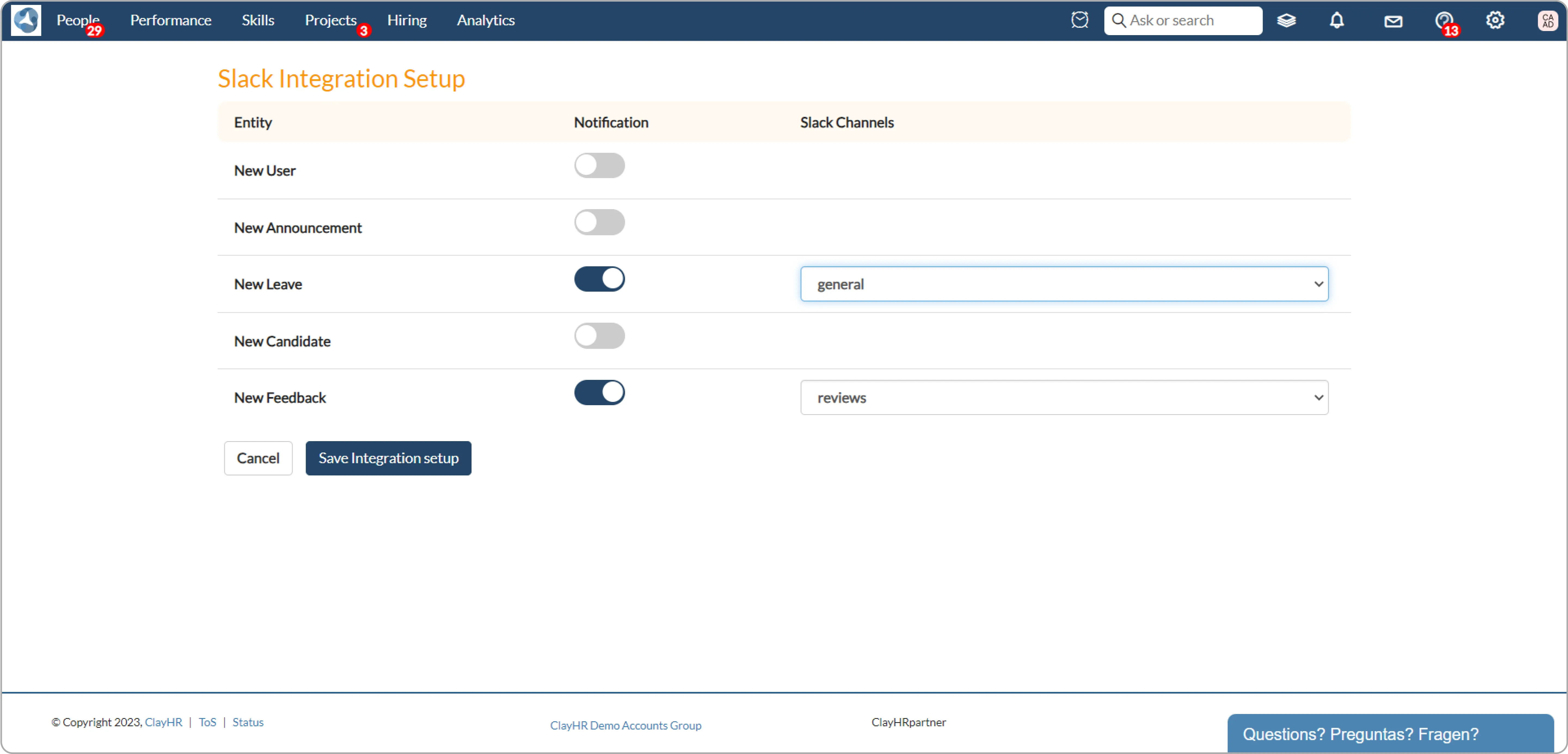Open the alarm clock time tracker icon
The image size is (1568, 754).
click(x=1079, y=20)
